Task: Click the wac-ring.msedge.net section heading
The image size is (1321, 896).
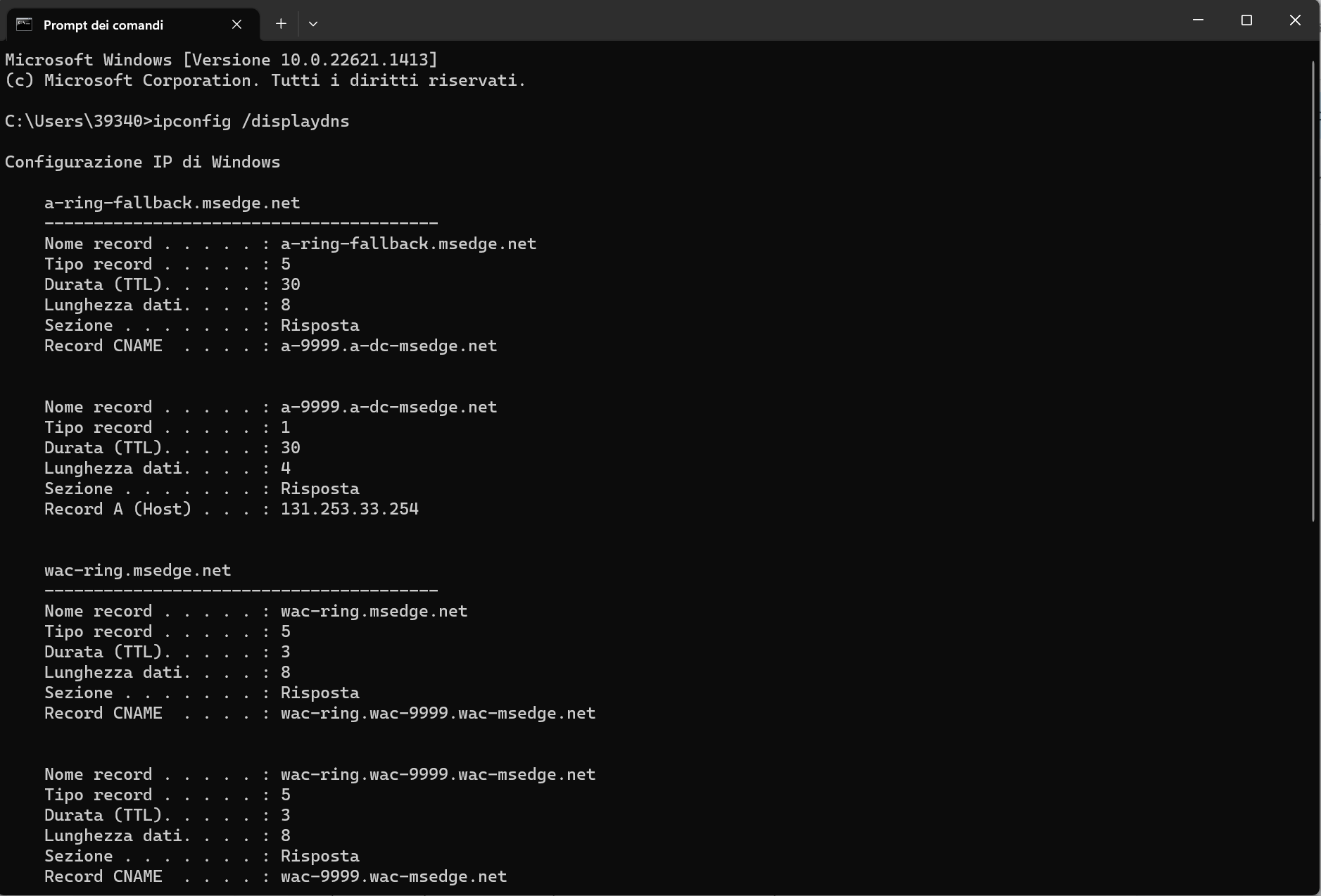Action: (x=137, y=570)
